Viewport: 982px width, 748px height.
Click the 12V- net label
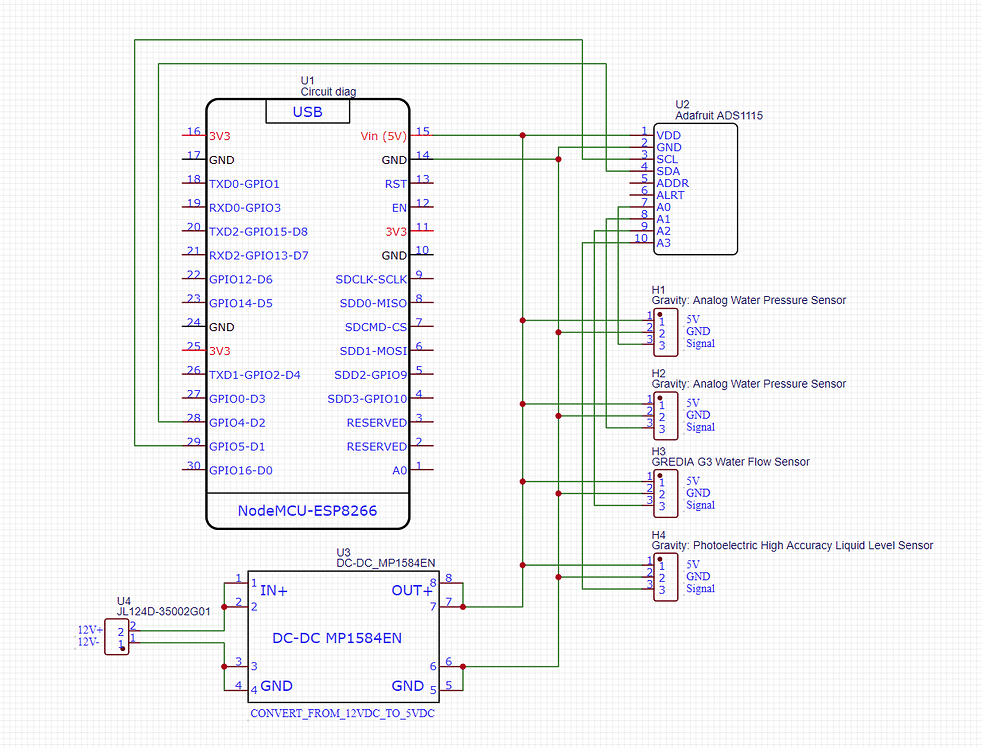pyautogui.click(x=89, y=641)
